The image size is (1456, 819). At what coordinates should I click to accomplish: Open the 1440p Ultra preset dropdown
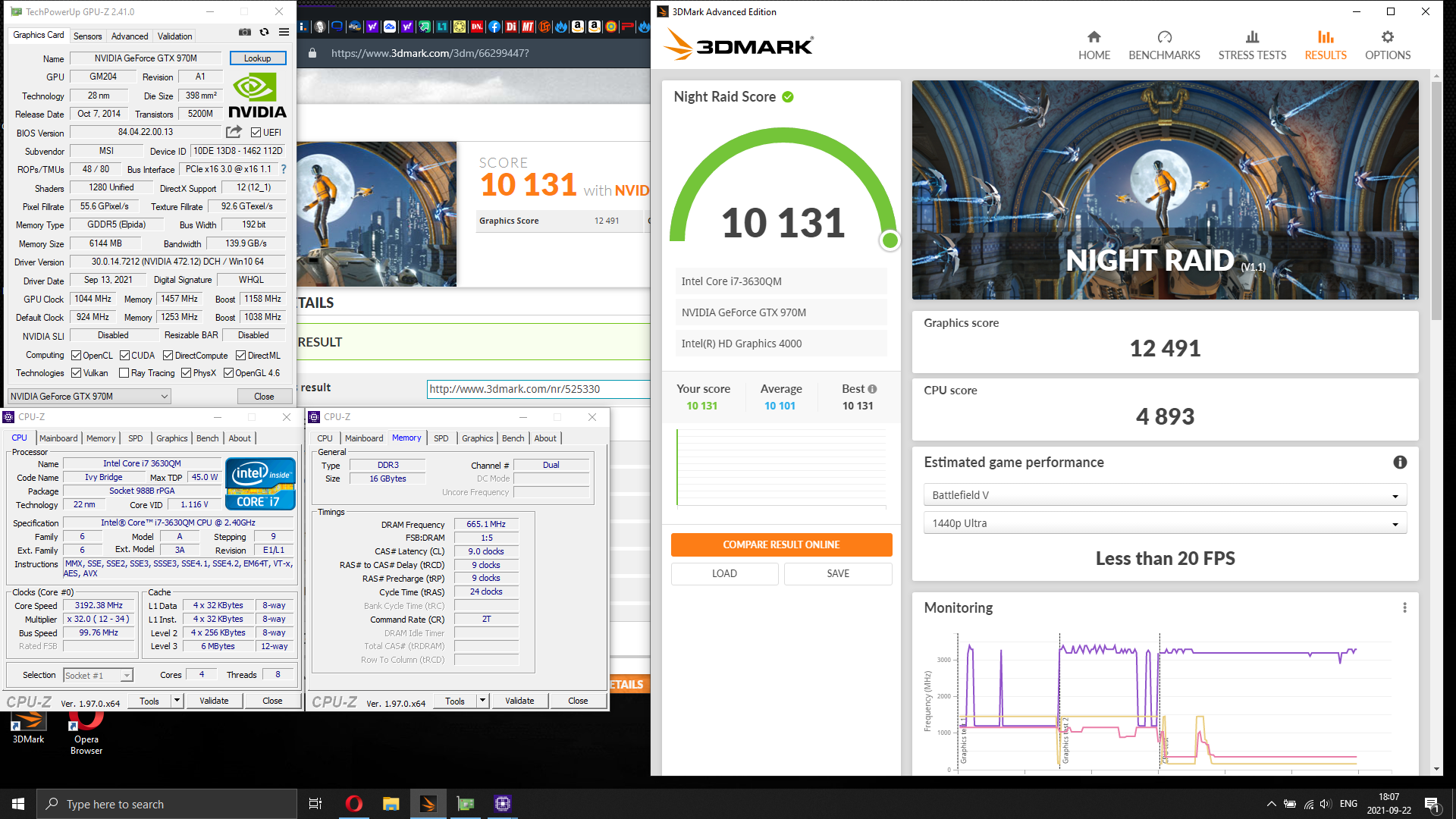[1165, 523]
